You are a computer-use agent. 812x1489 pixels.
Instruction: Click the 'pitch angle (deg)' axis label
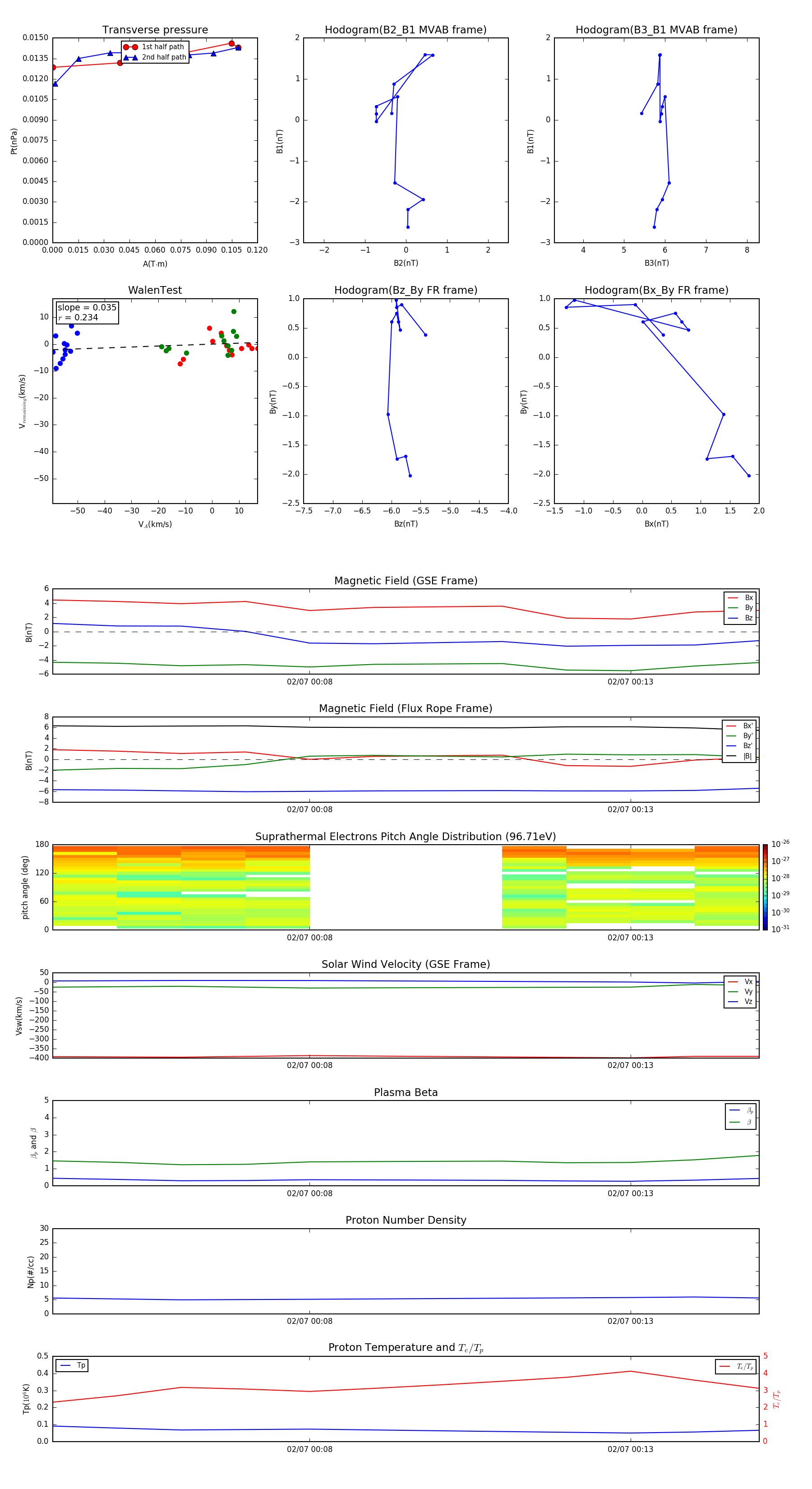pos(25,887)
